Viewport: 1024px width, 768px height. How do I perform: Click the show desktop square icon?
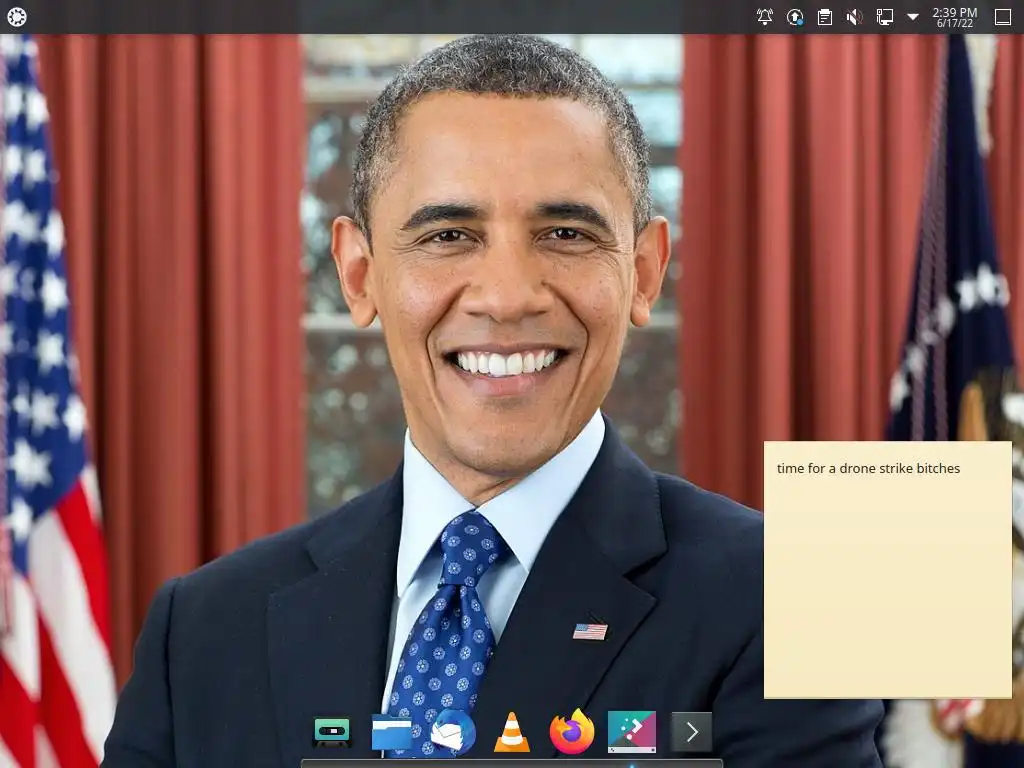point(1002,17)
